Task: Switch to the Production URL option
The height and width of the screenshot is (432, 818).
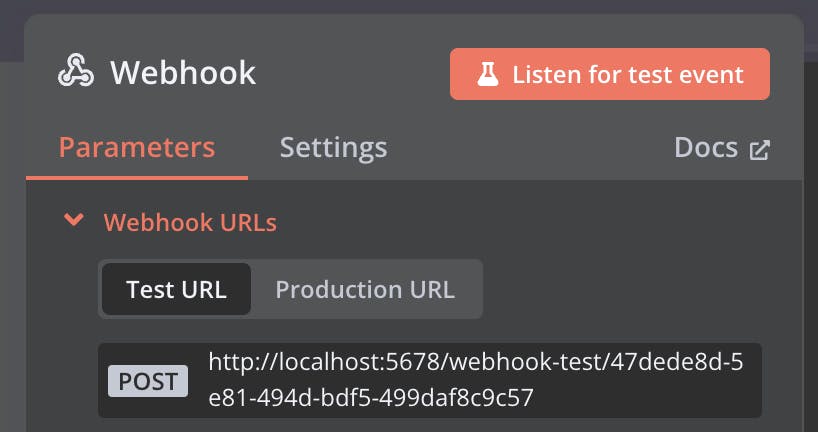Action: pyautogui.click(x=365, y=290)
